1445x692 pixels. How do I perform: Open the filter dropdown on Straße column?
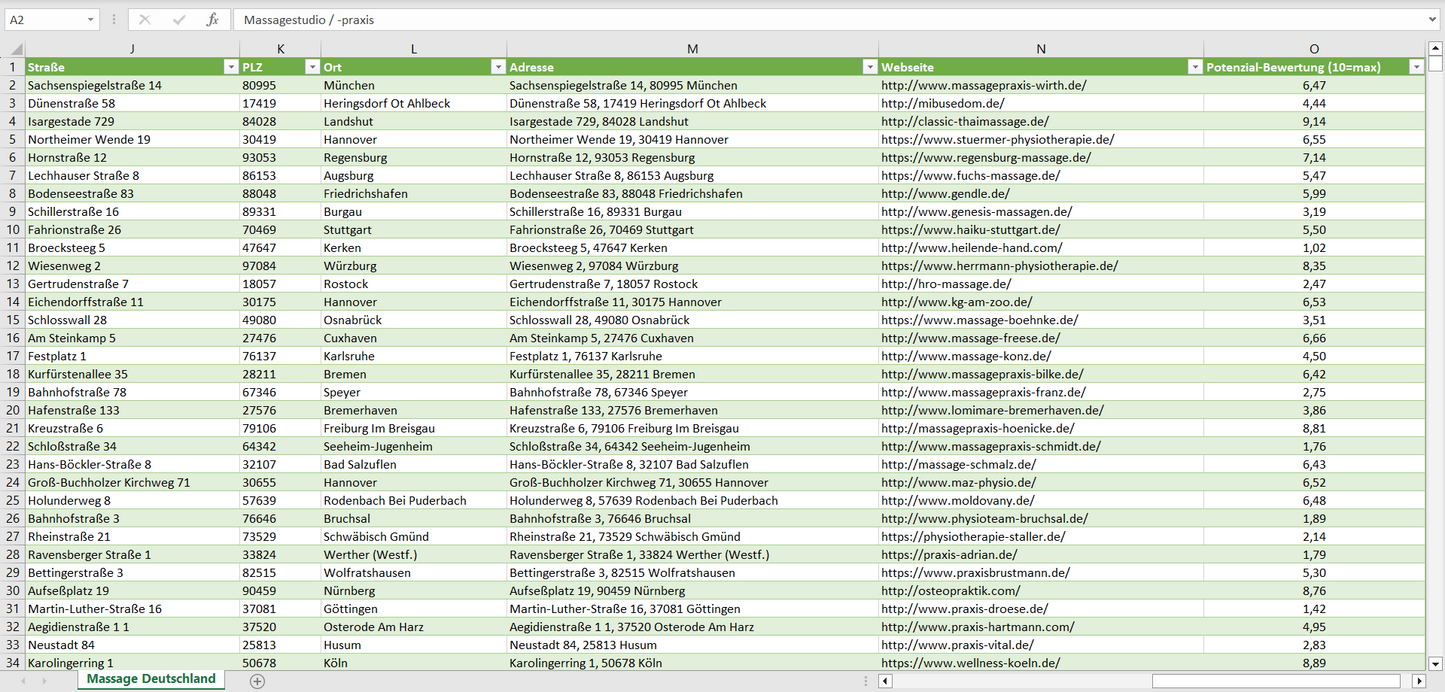tap(230, 65)
